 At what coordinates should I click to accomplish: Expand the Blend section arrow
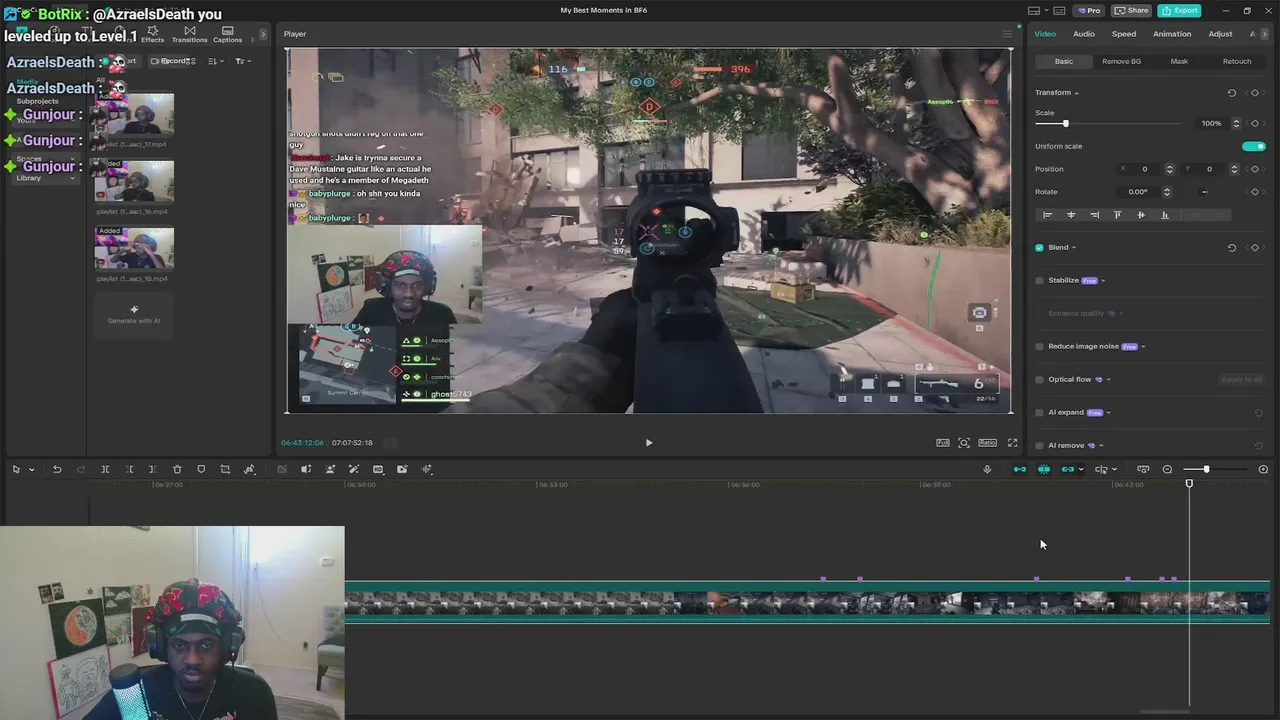1074,248
